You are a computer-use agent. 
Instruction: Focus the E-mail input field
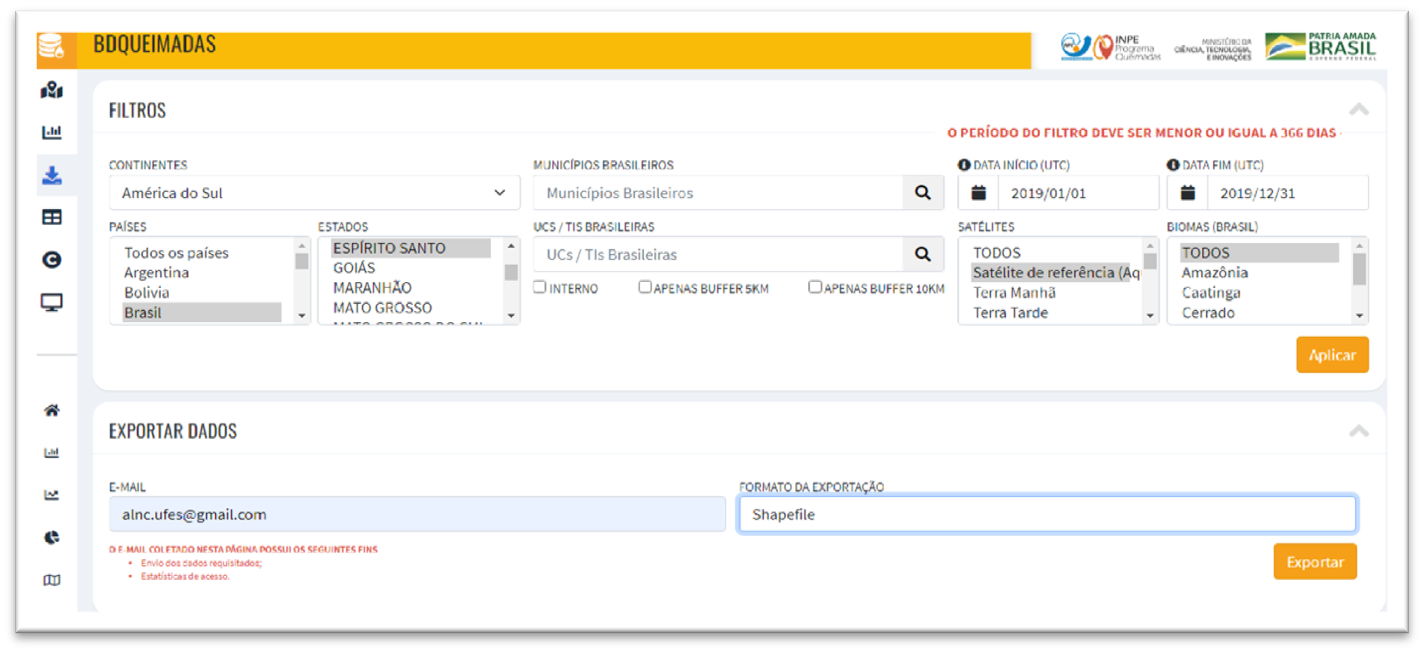(x=416, y=515)
